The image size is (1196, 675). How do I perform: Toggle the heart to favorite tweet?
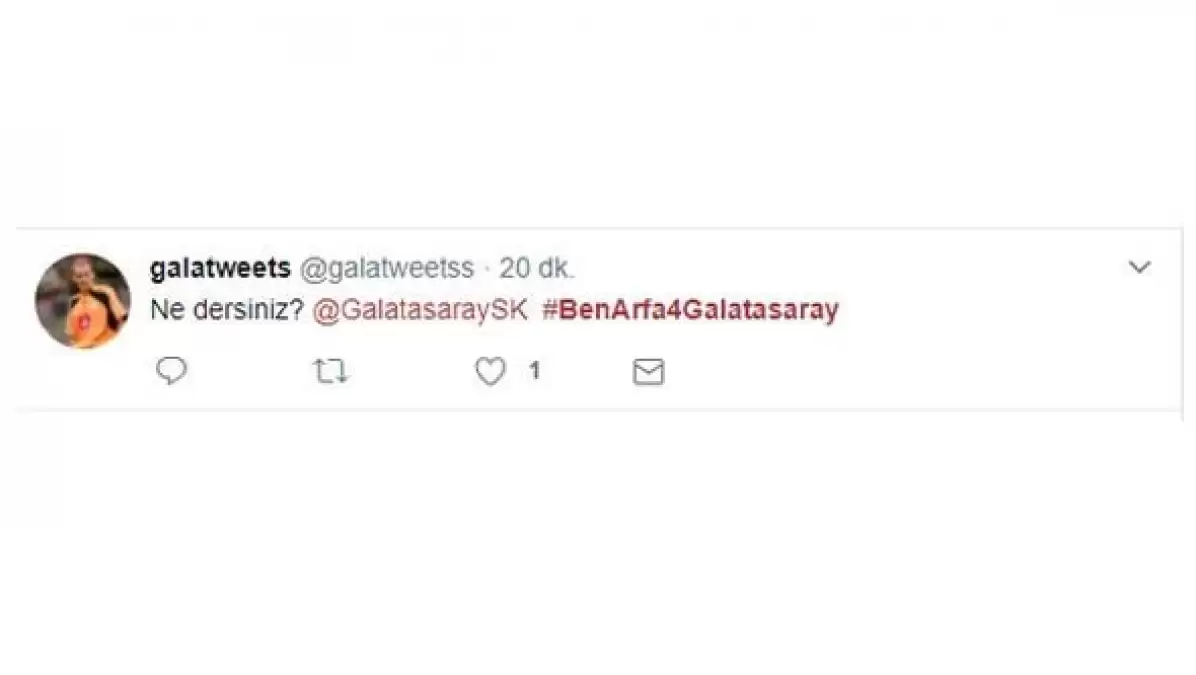tap(490, 371)
